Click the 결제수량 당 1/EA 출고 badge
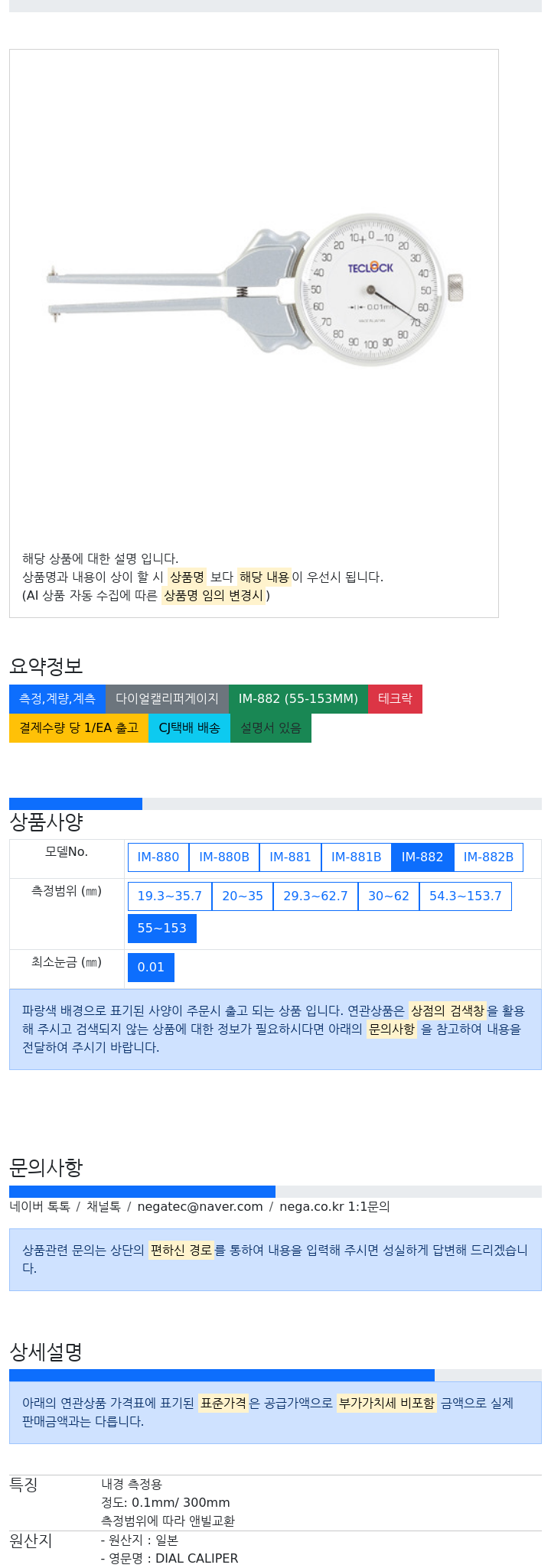551x1568 pixels. tap(79, 727)
